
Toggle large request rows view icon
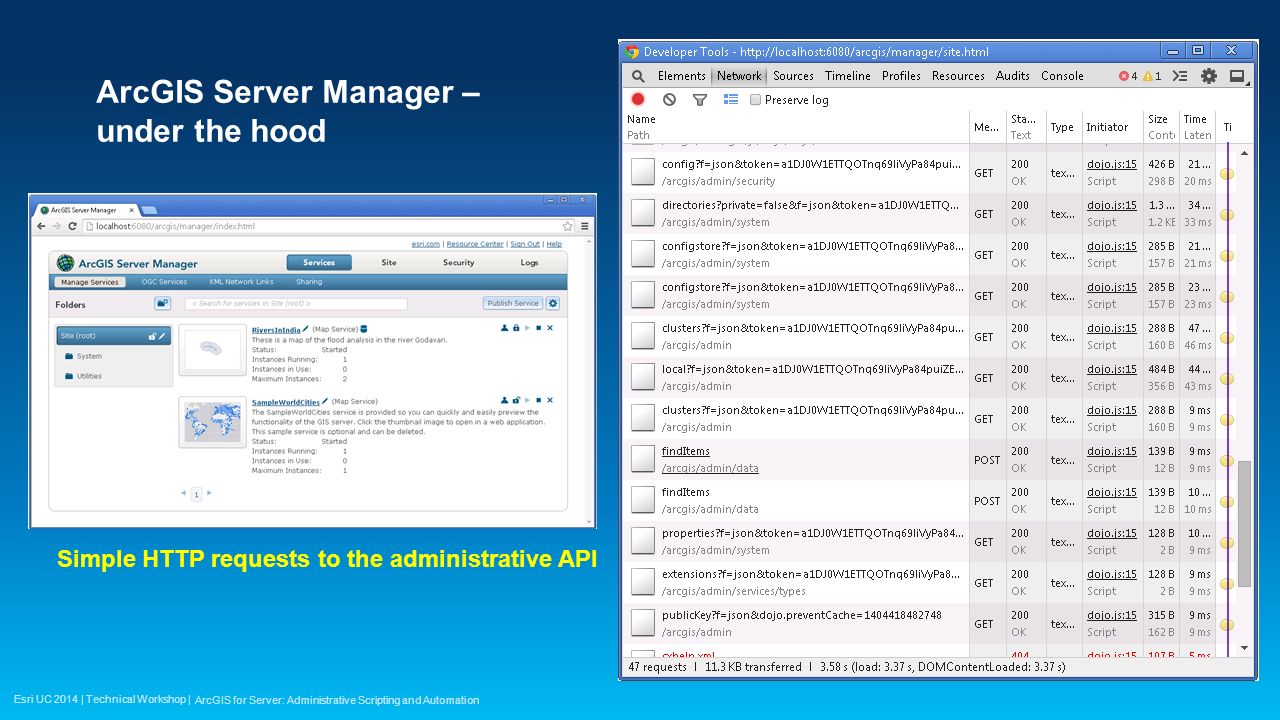731,99
